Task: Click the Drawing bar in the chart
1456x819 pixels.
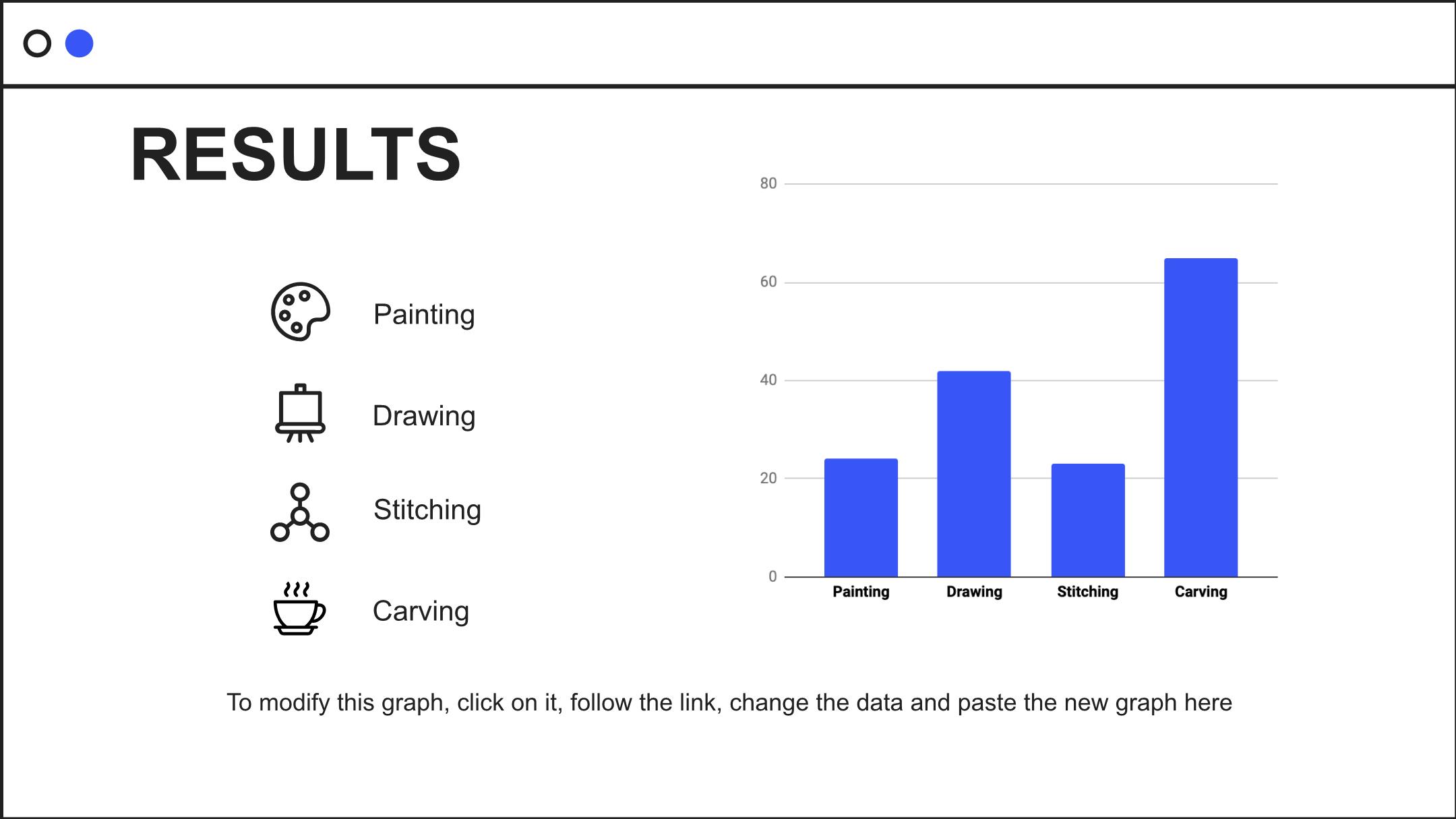Action: point(974,474)
